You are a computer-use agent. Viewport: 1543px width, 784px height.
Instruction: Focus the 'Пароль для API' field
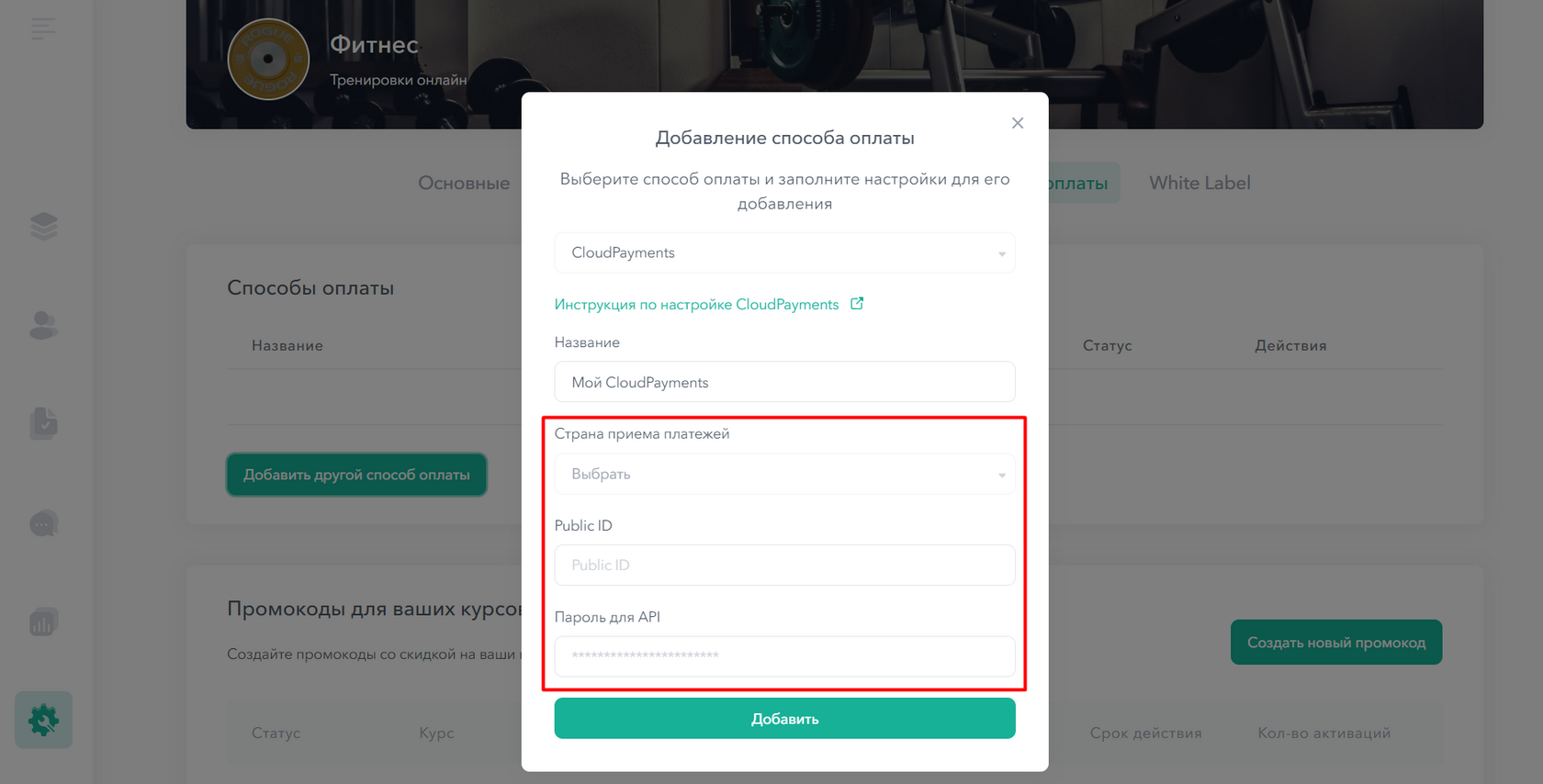tap(784, 656)
